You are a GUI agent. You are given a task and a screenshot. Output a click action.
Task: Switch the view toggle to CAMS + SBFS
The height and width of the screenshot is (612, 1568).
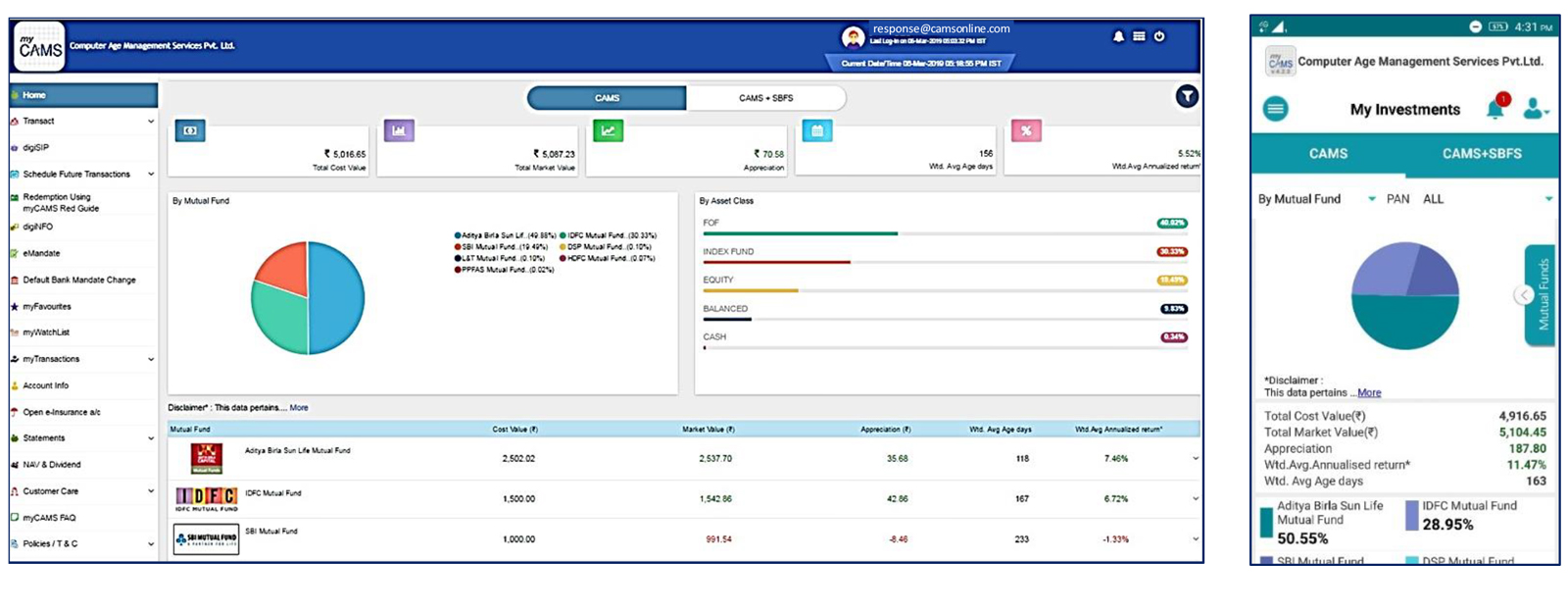(x=765, y=98)
